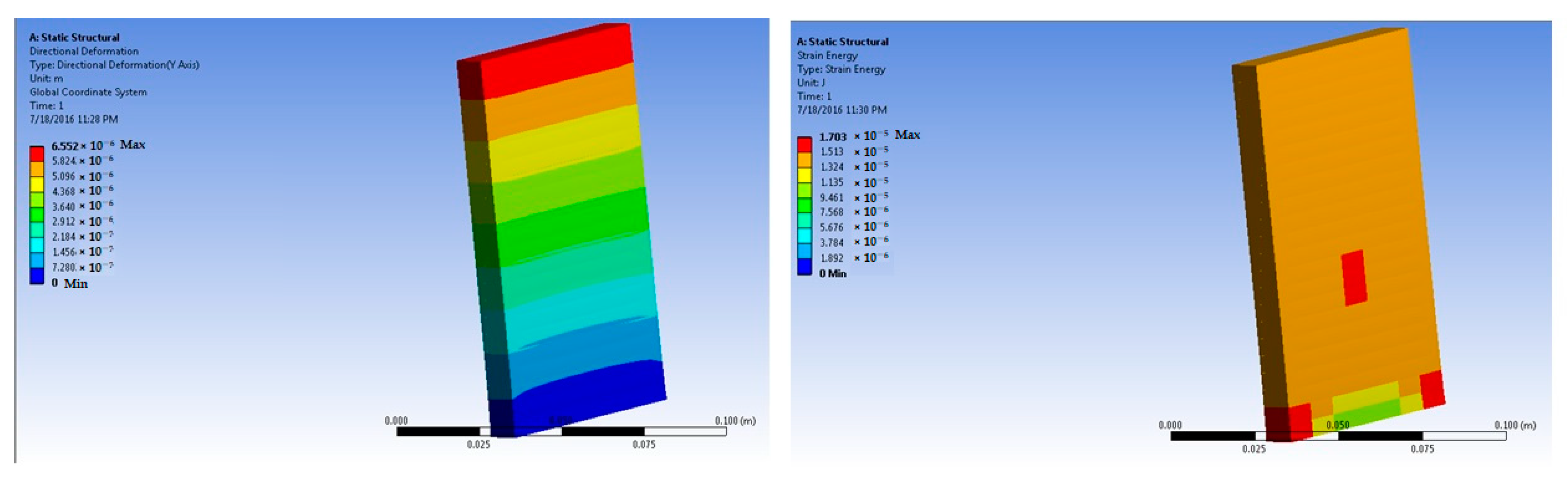Click green swatch in strain energy legend
Viewport: 1568px width, 487px height.
coord(804,205)
